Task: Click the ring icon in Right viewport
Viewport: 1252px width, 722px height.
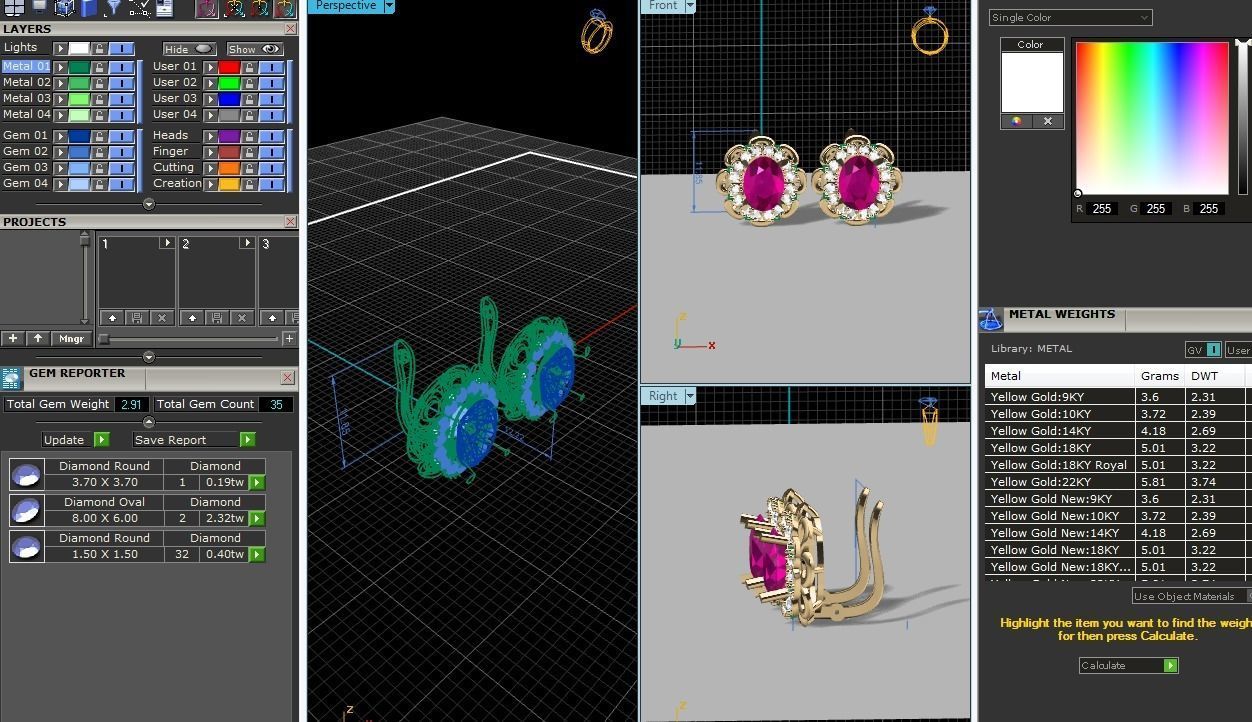Action: click(x=929, y=421)
